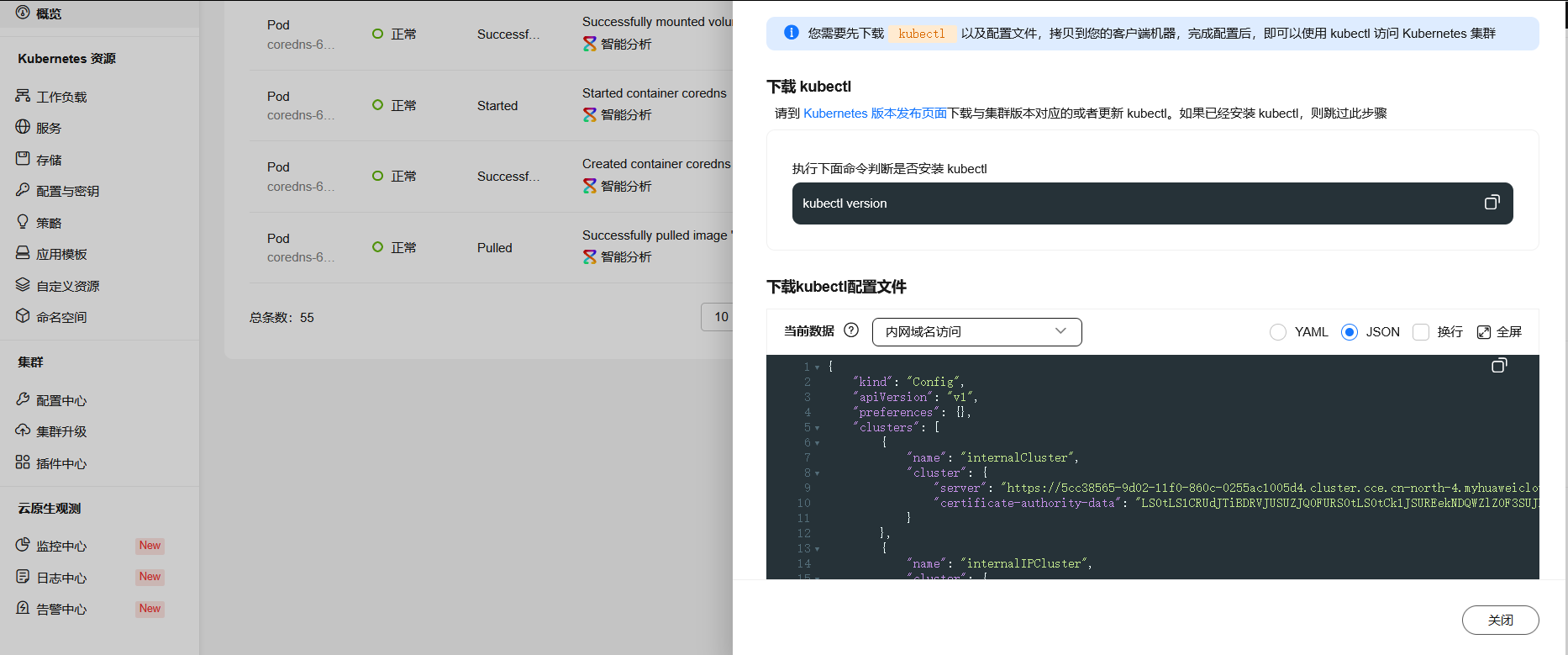Click the 插件中心 grid icon

(23, 462)
